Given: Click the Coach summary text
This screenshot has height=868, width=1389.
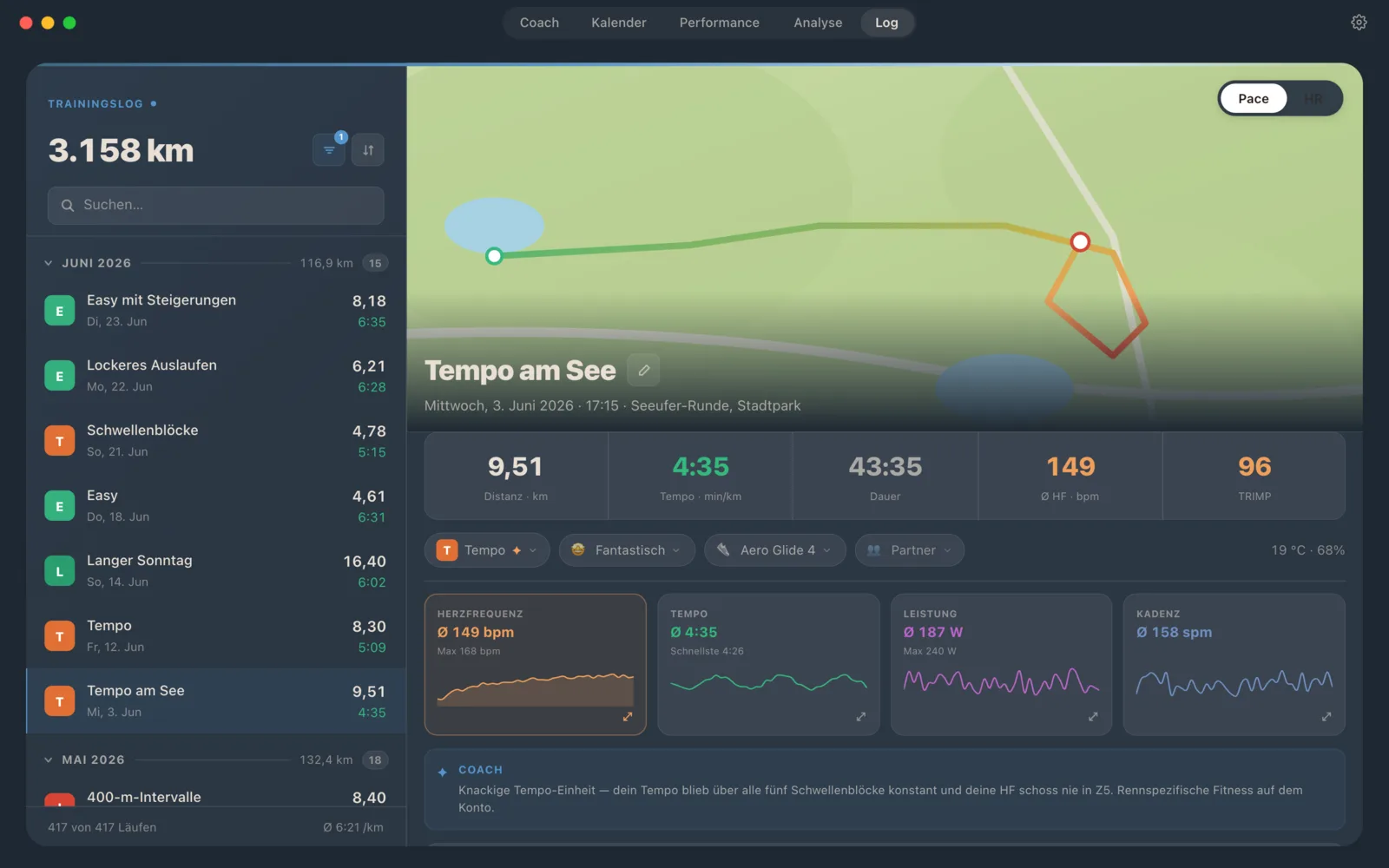Looking at the screenshot, I should coord(880,799).
